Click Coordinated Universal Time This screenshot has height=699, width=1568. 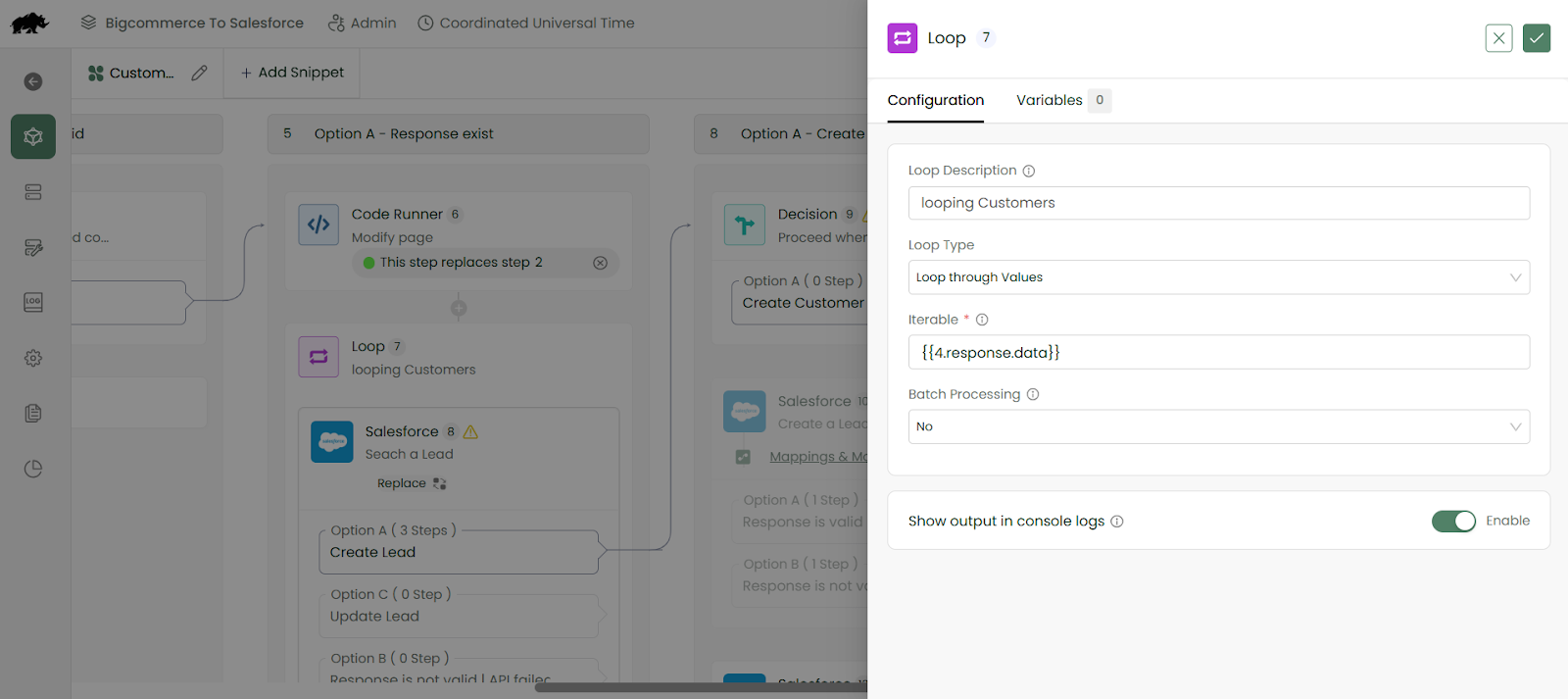click(x=526, y=23)
